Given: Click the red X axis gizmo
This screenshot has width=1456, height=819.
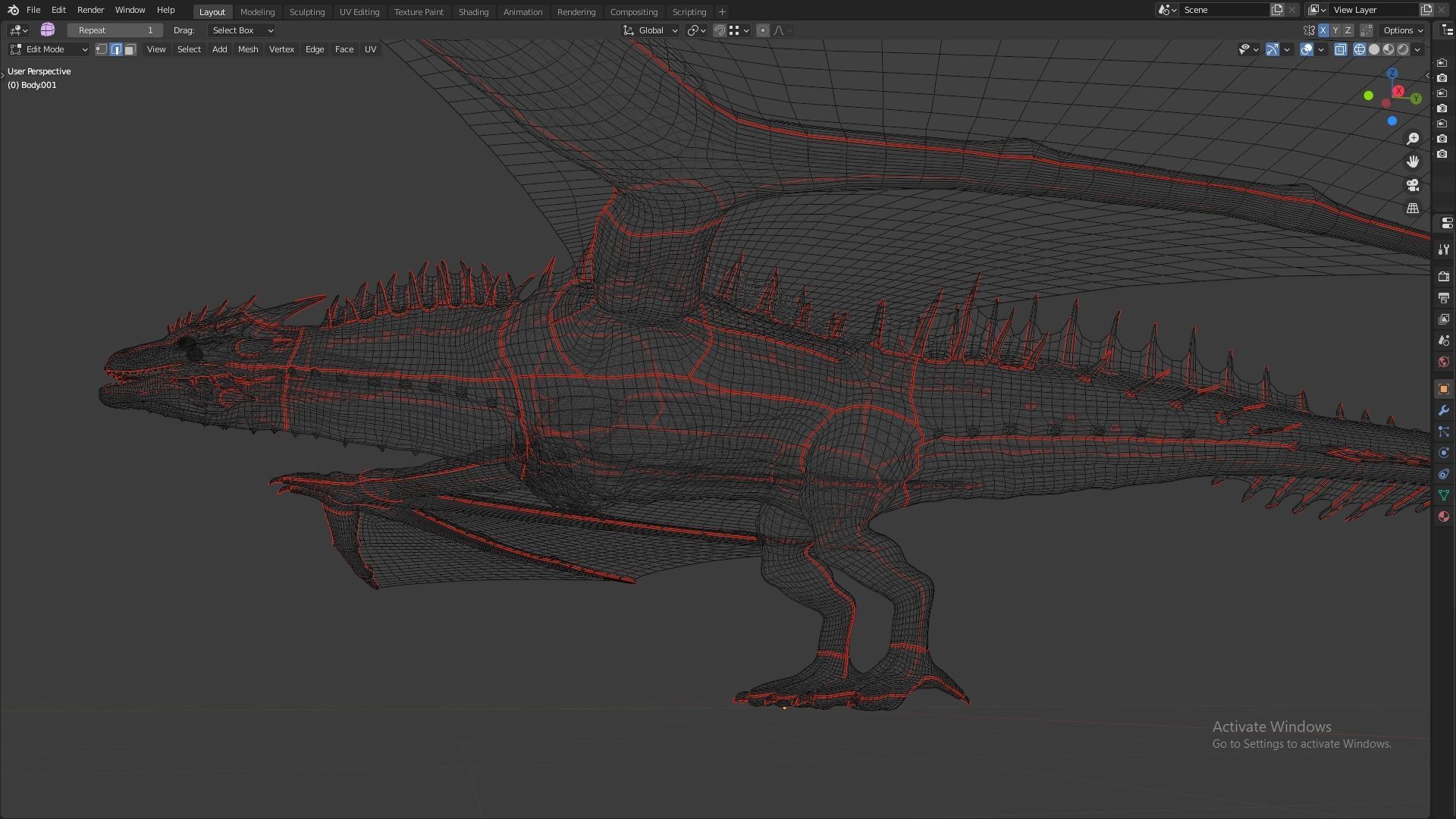Looking at the screenshot, I should click(1398, 91).
